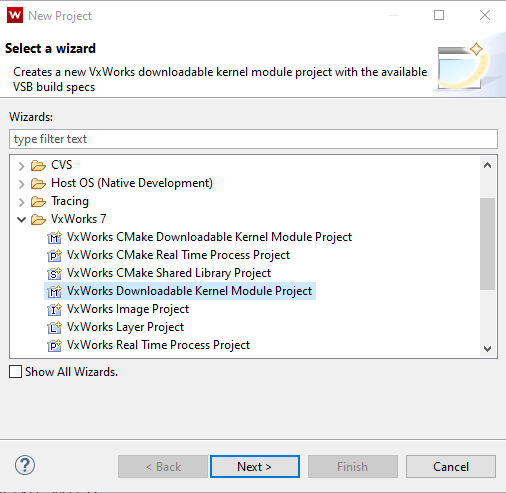The height and width of the screenshot is (493, 506).
Task: Select the VxWorks 7 tree label
Action: coord(79,219)
